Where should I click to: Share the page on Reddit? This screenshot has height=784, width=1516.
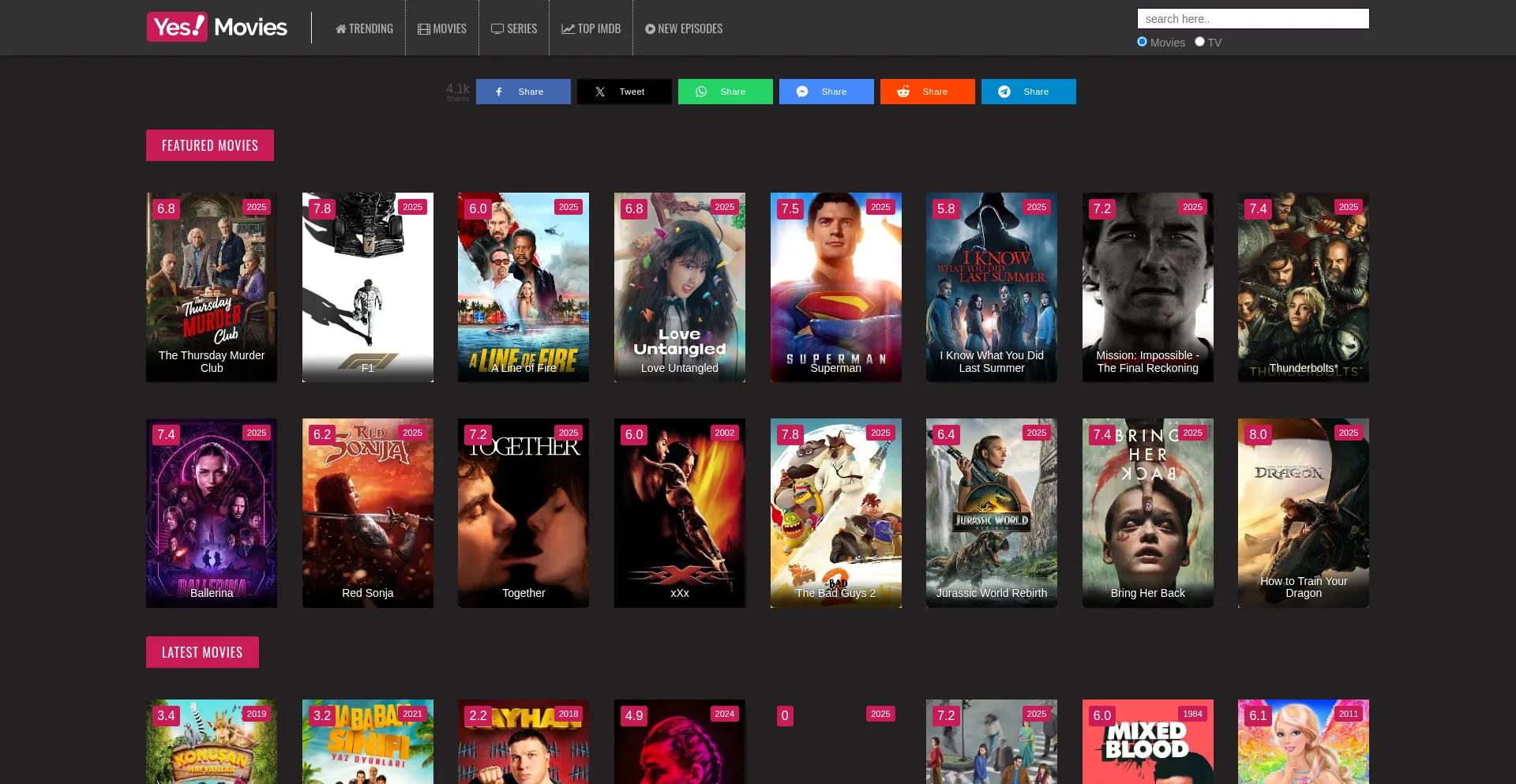tap(928, 92)
